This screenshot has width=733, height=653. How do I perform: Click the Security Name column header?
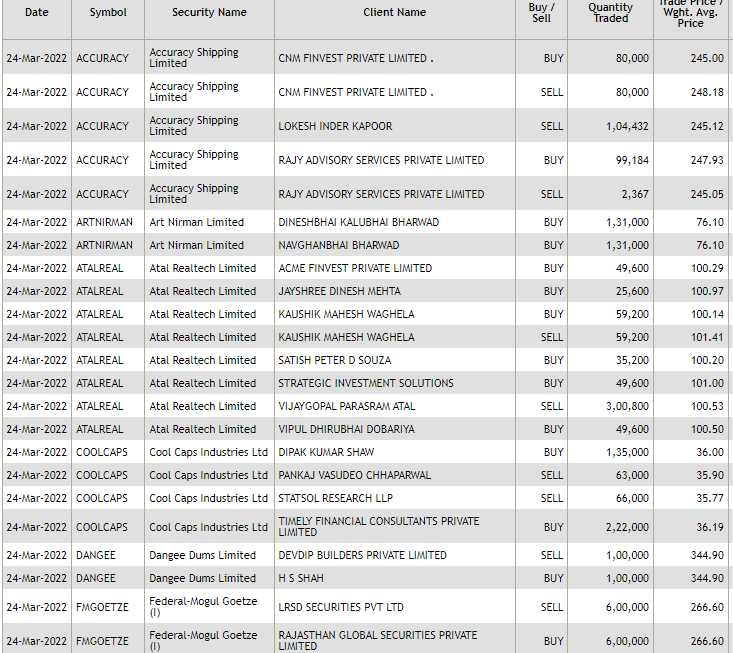click(x=209, y=13)
